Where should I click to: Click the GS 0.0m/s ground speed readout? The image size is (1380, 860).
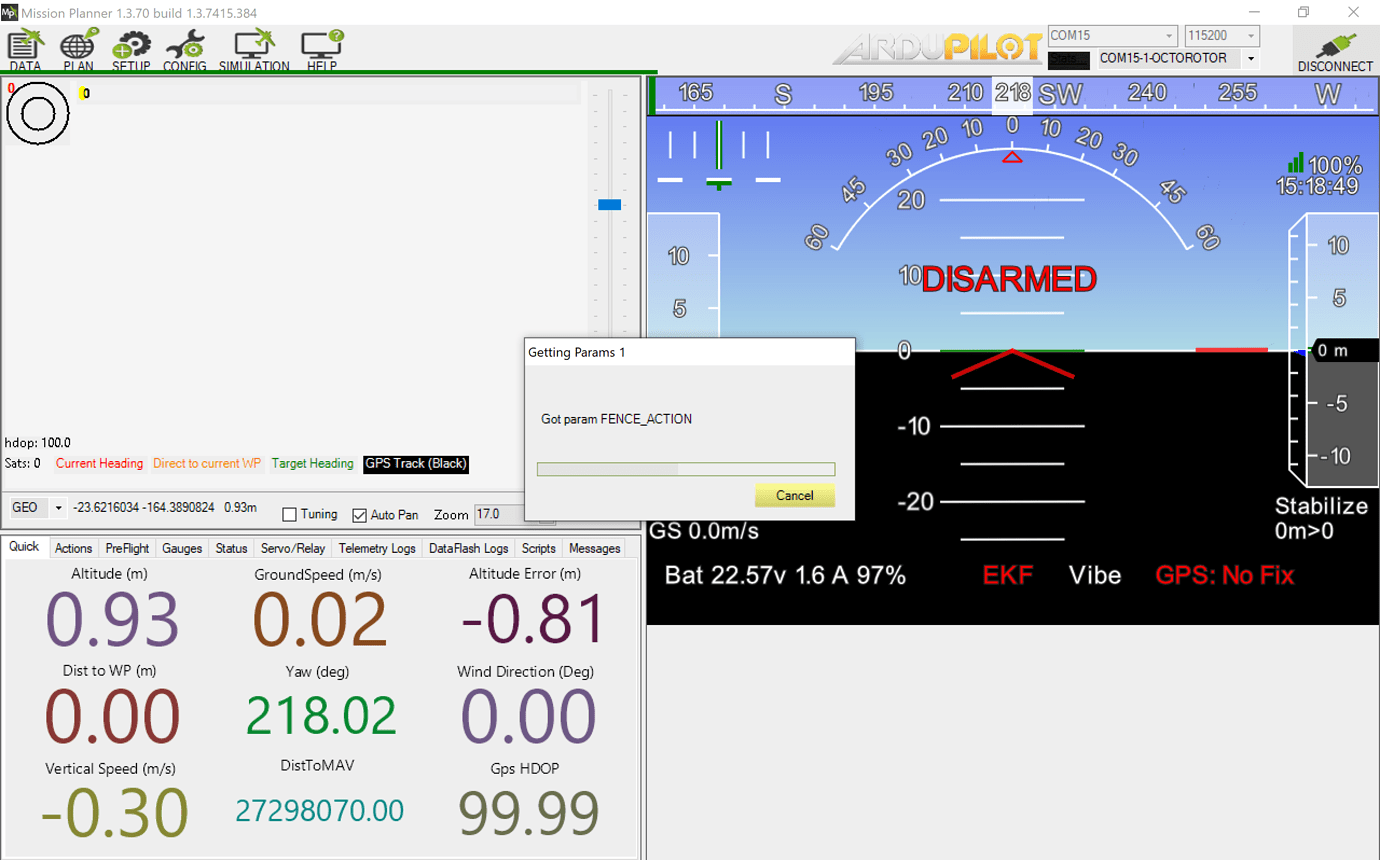click(704, 531)
